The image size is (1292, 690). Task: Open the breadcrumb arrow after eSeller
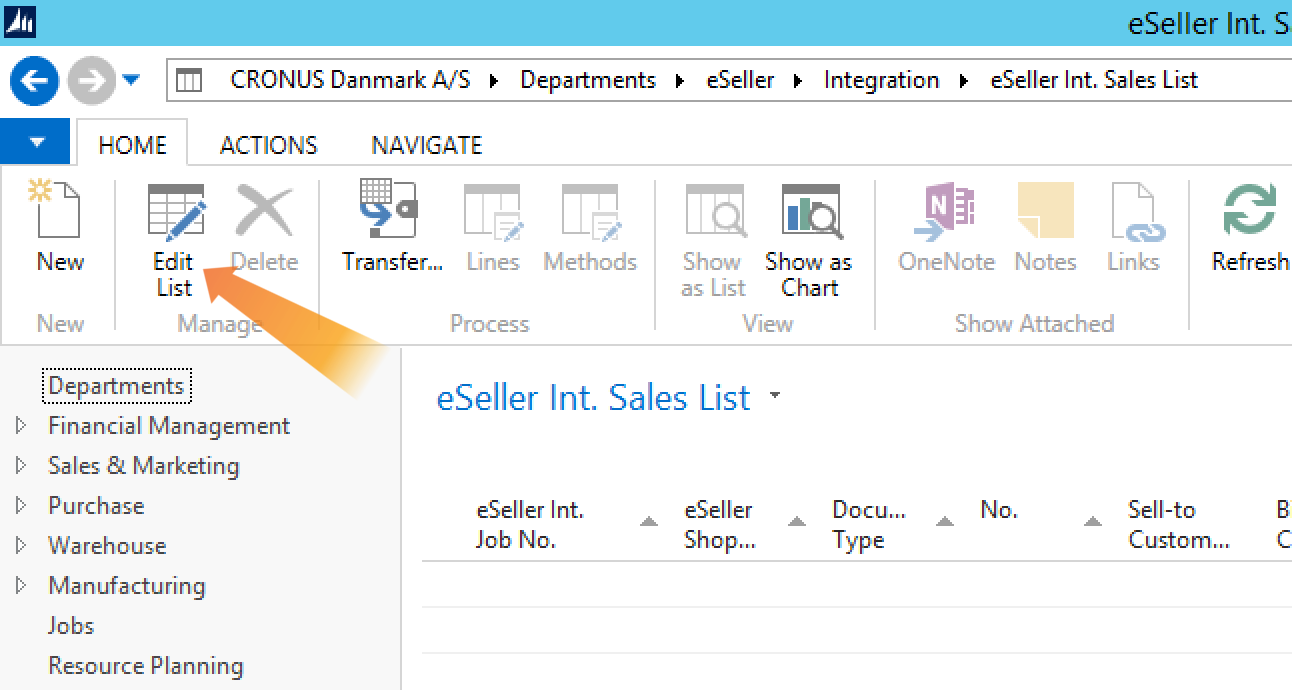click(x=798, y=81)
